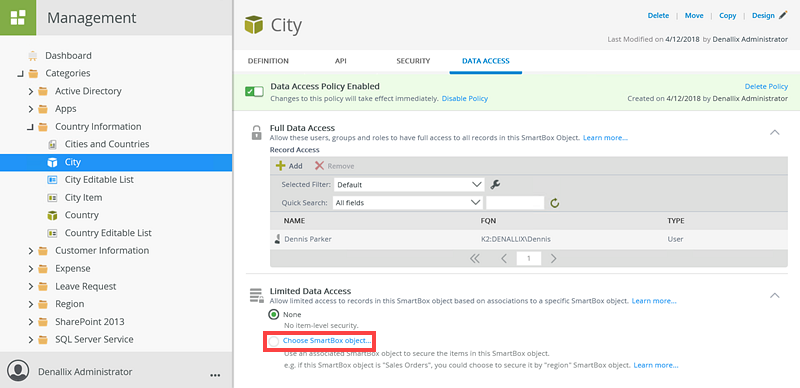Click the Country Information folder icon

(44, 127)
